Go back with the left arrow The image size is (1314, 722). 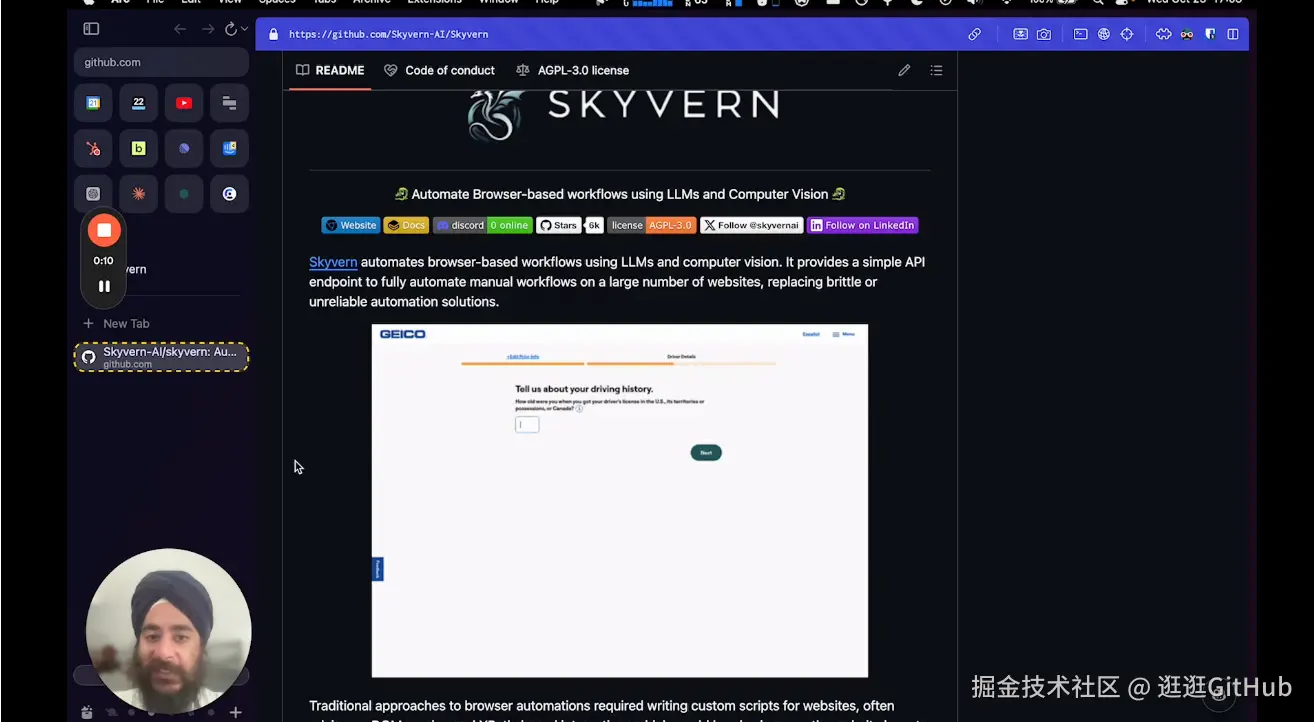pyautogui.click(x=180, y=29)
